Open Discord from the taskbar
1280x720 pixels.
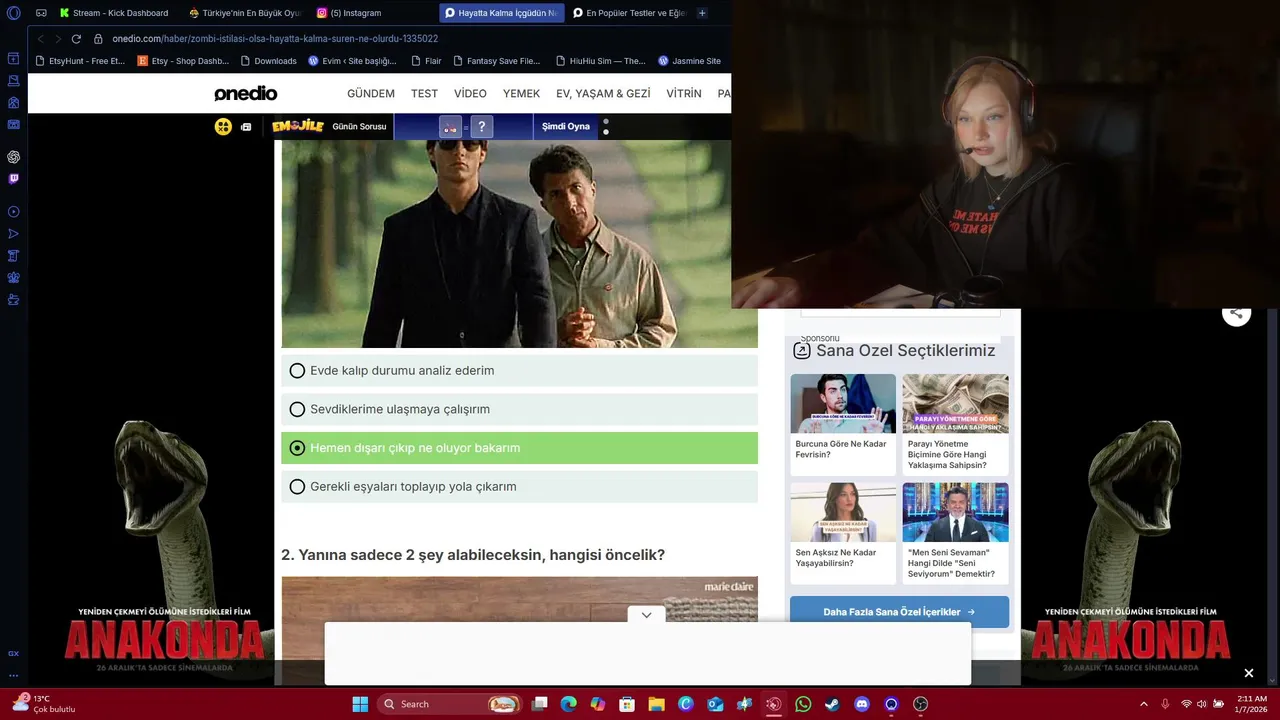tap(862, 704)
